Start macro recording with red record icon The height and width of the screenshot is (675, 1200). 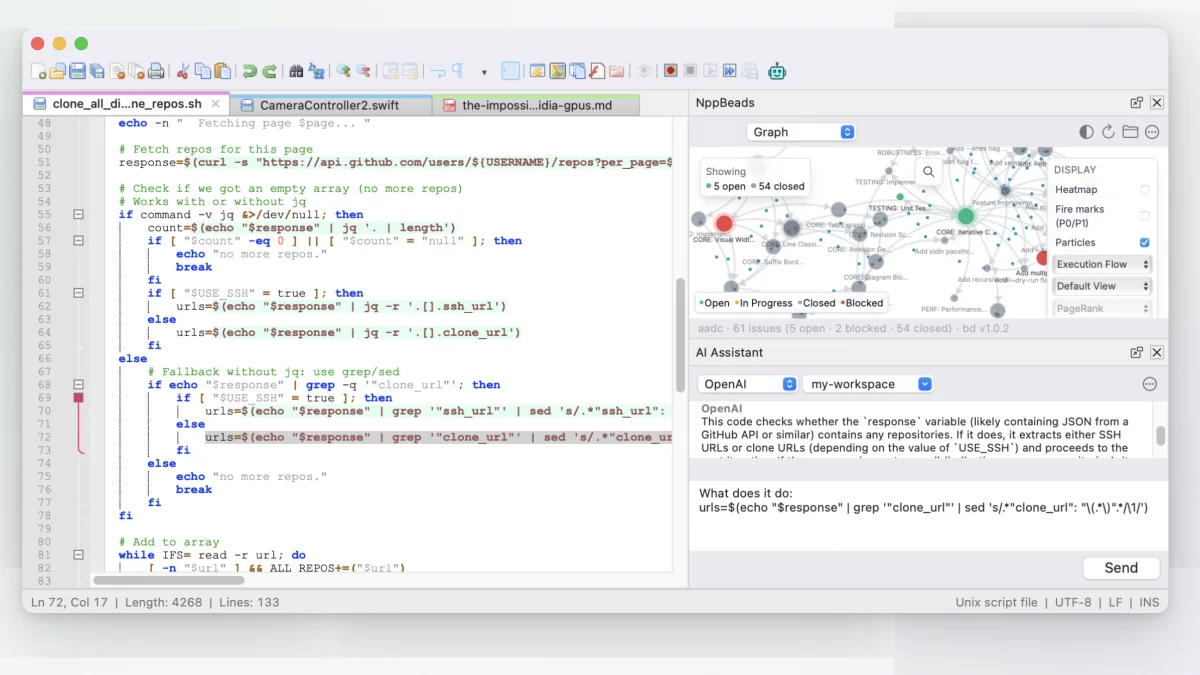pyautogui.click(x=670, y=71)
